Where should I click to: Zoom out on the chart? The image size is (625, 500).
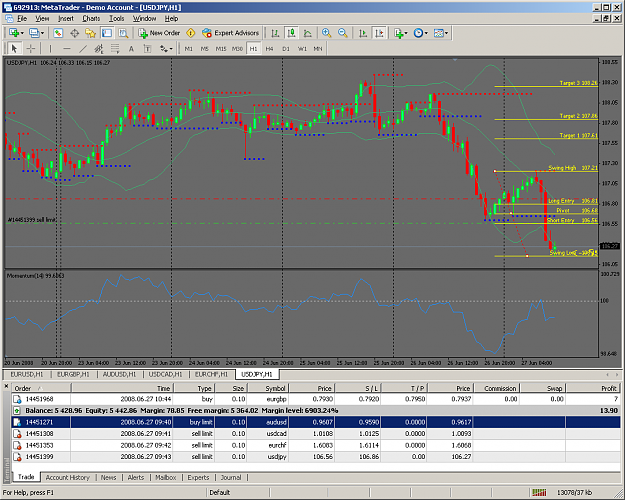pos(343,33)
